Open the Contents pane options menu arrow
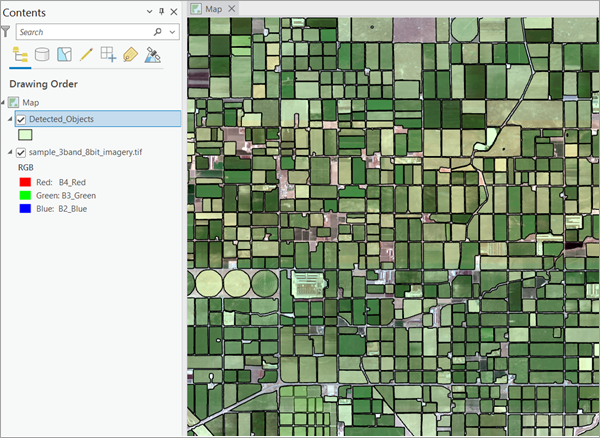 [x=149, y=10]
